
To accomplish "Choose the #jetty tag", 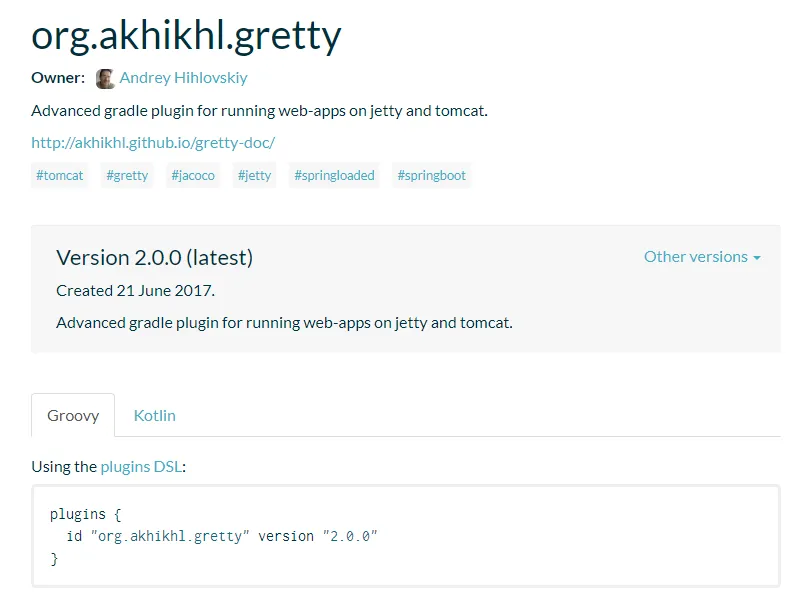I will (x=254, y=175).
